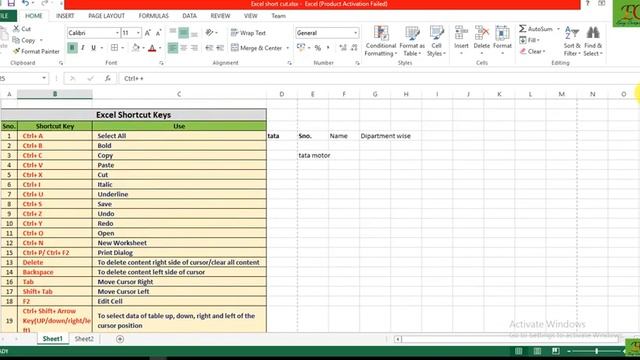Open Cell Styles gallery
The height and width of the screenshot is (360, 640).
(x=436, y=41)
